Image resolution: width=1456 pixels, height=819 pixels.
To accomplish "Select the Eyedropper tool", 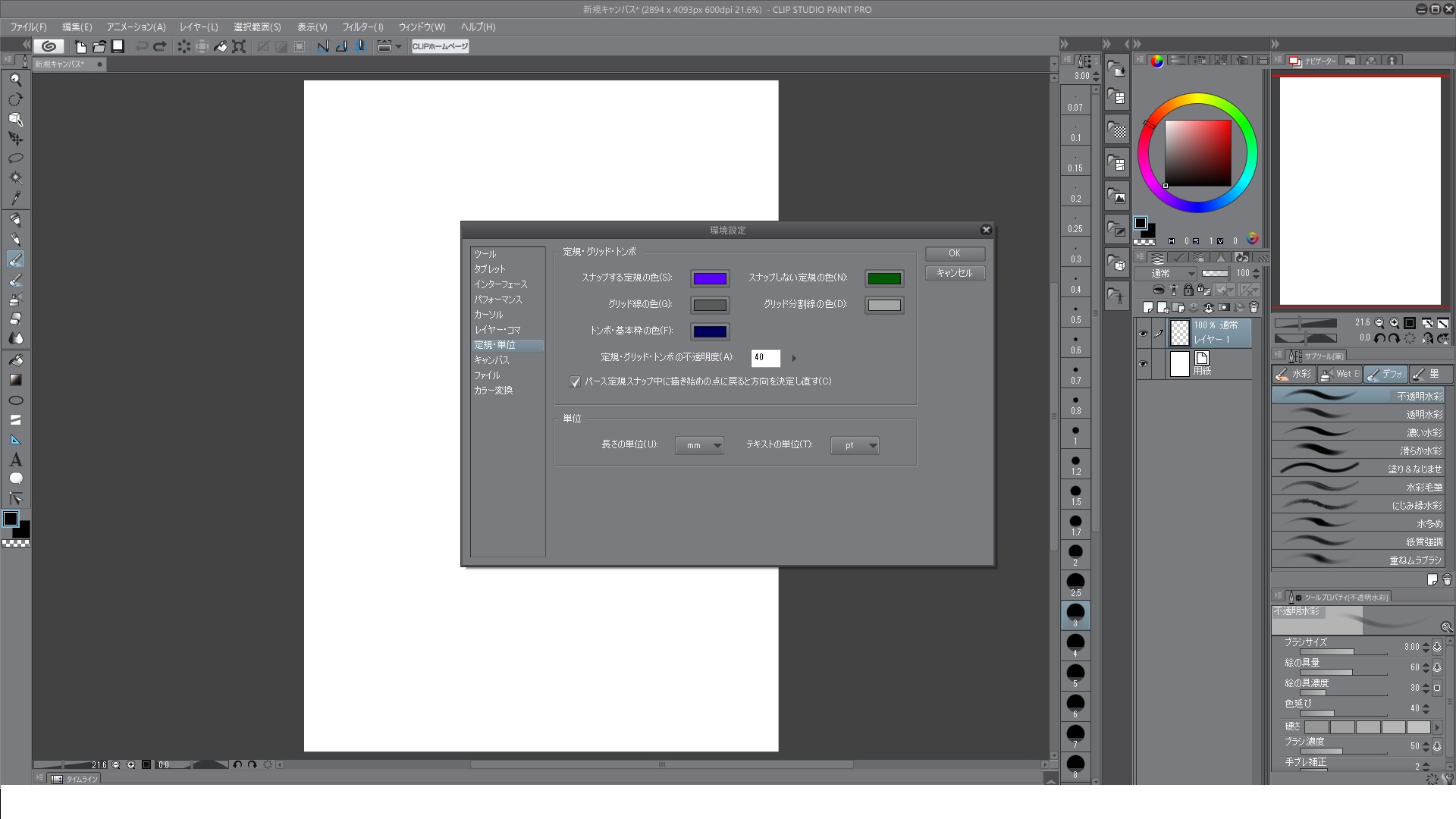I will [x=15, y=198].
